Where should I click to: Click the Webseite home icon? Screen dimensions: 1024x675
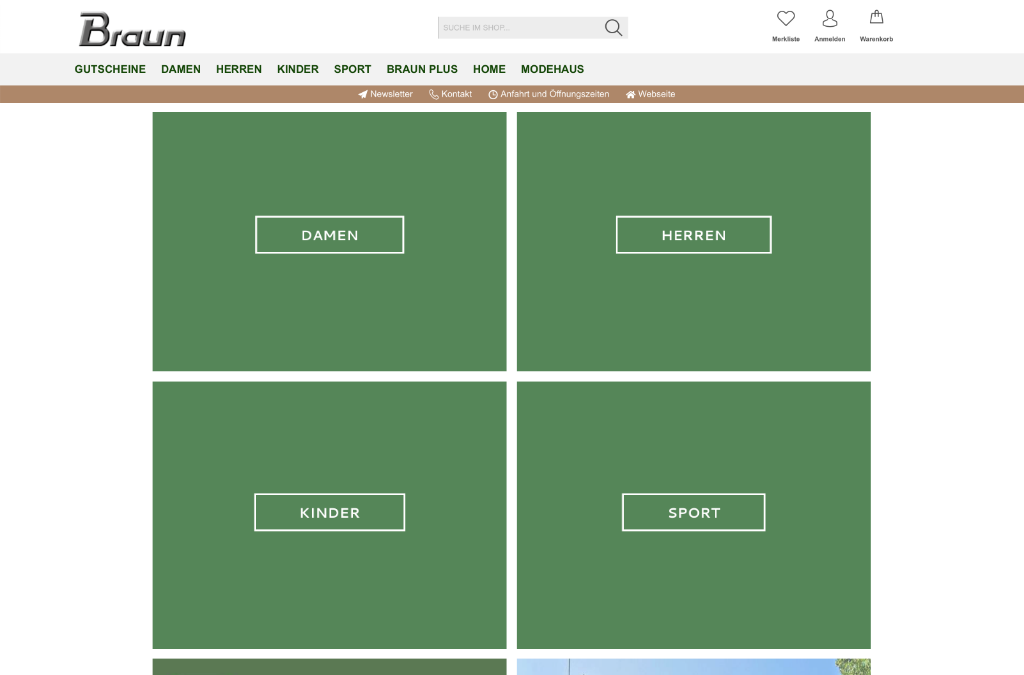click(631, 94)
